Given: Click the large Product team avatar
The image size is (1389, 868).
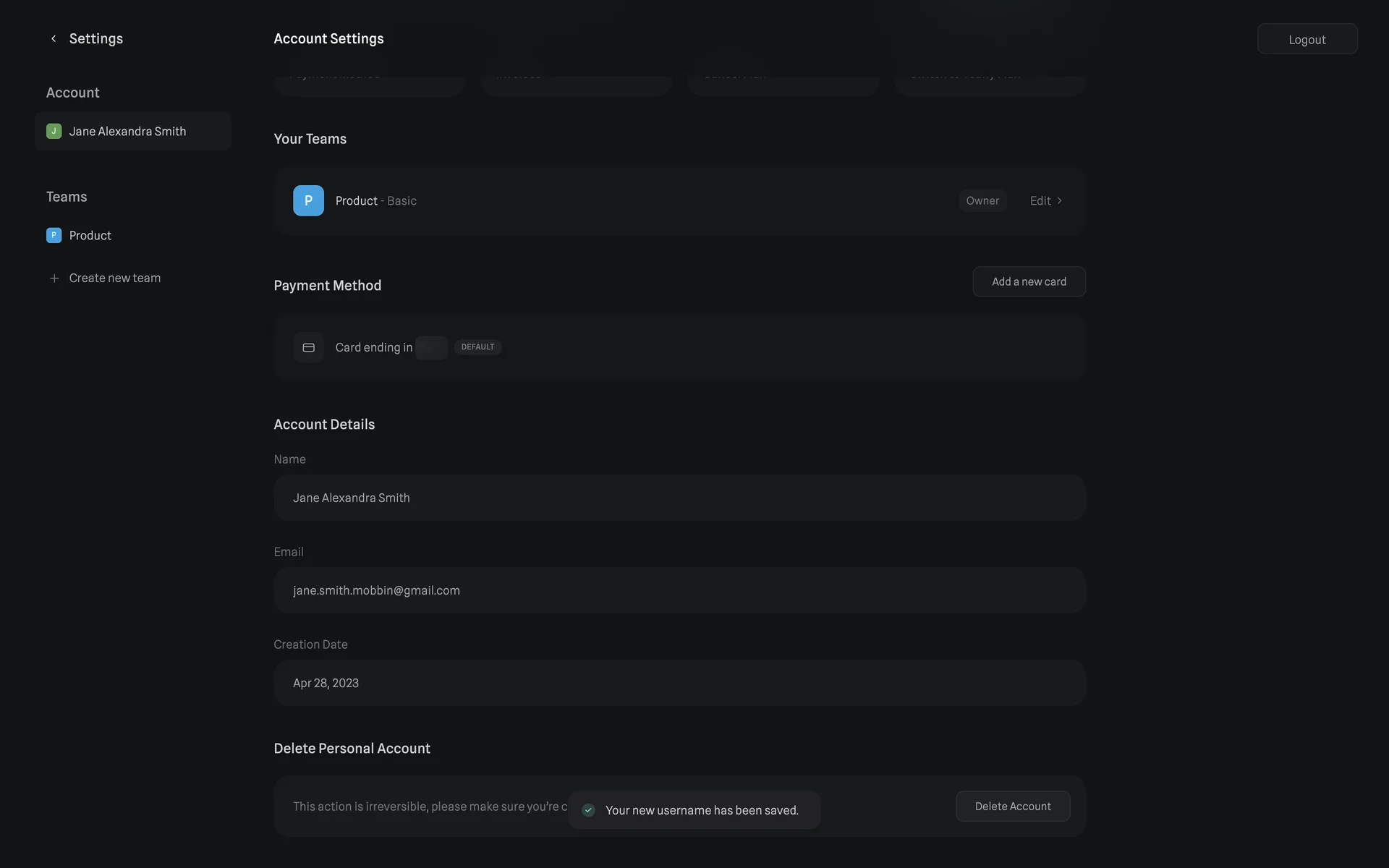Looking at the screenshot, I should click(308, 201).
